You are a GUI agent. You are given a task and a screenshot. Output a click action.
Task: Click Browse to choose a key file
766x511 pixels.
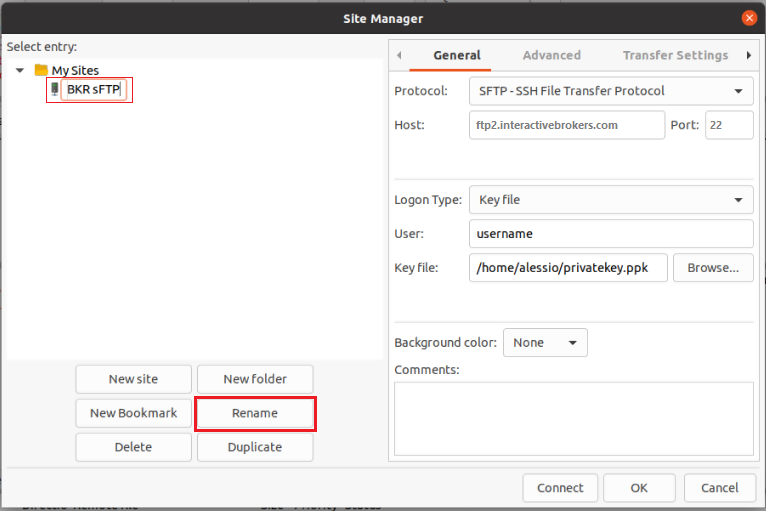(713, 268)
